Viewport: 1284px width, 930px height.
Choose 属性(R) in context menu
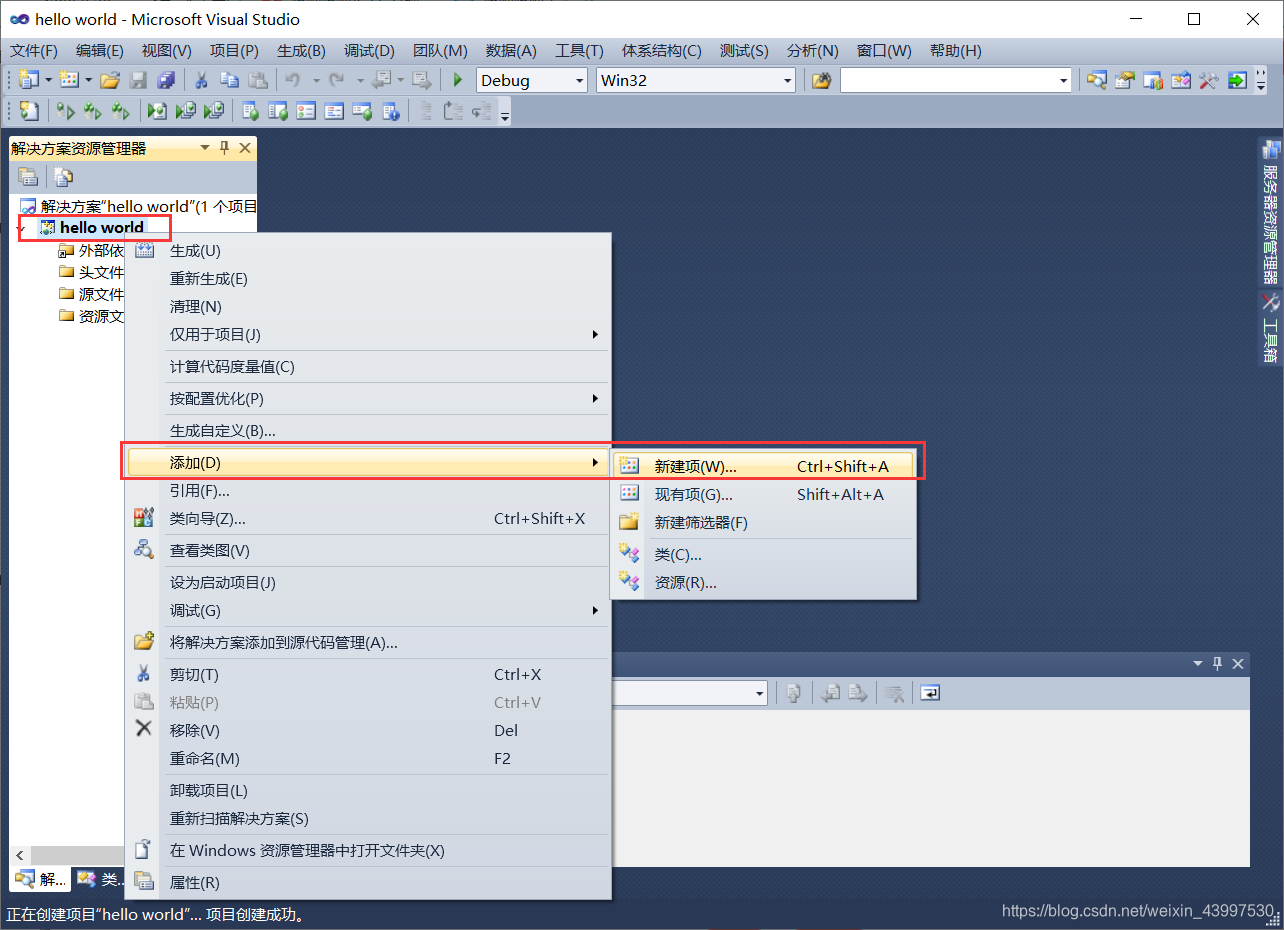[368, 883]
